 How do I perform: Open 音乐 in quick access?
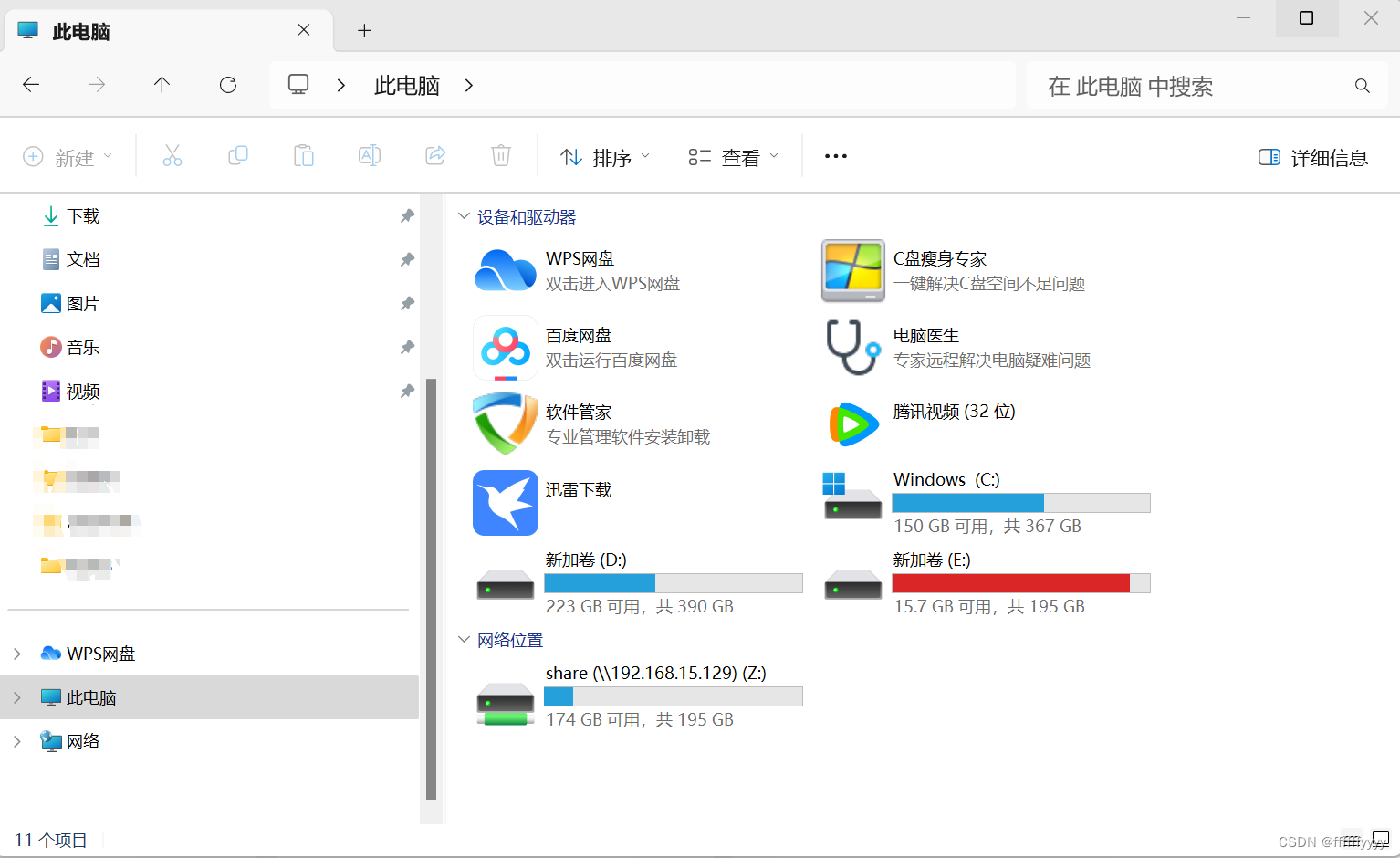[x=71, y=348]
